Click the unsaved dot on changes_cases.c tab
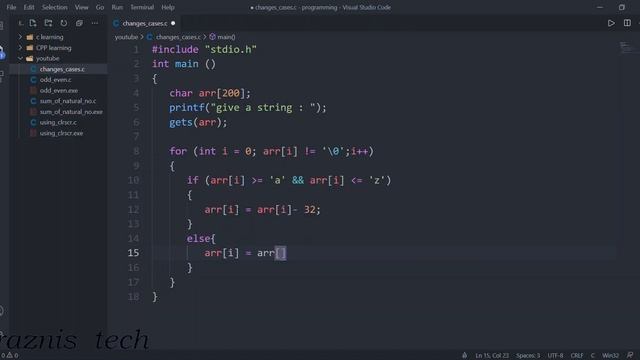The width and height of the screenshot is (640, 360). point(173,23)
